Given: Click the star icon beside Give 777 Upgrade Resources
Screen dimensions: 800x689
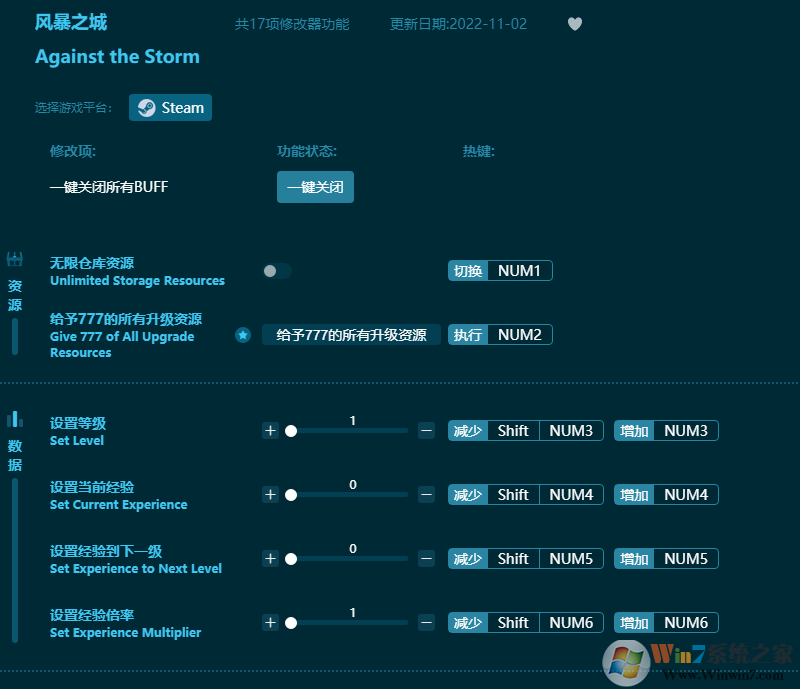Looking at the screenshot, I should tap(243, 335).
